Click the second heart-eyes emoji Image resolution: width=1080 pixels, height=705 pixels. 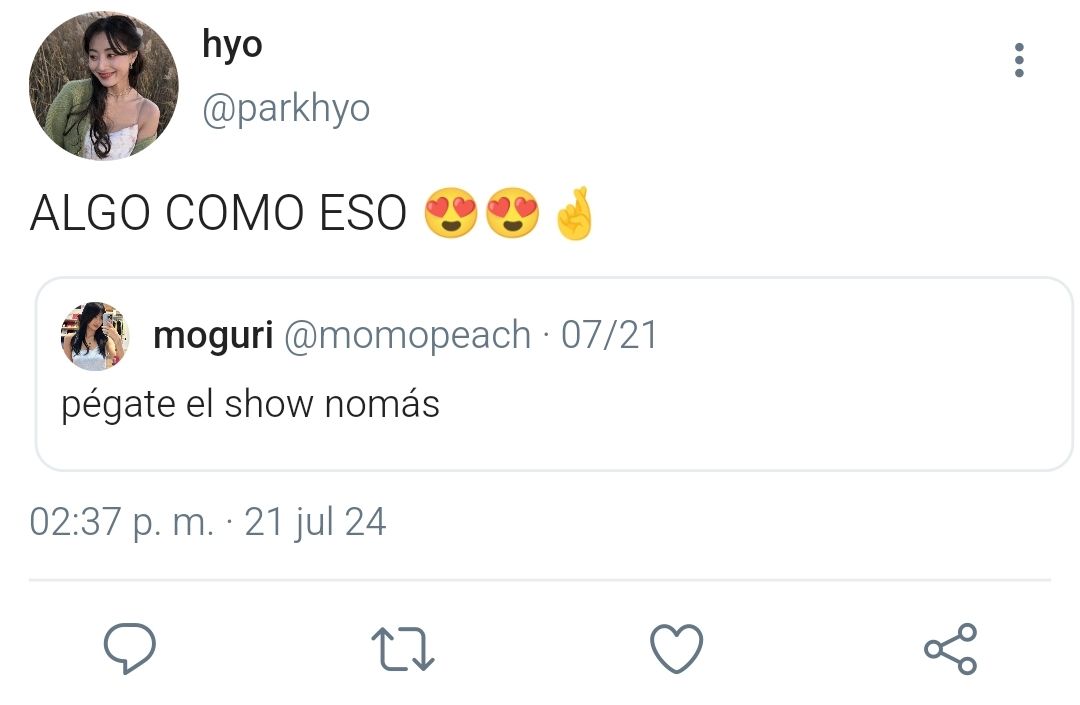click(x=512, y=213)
